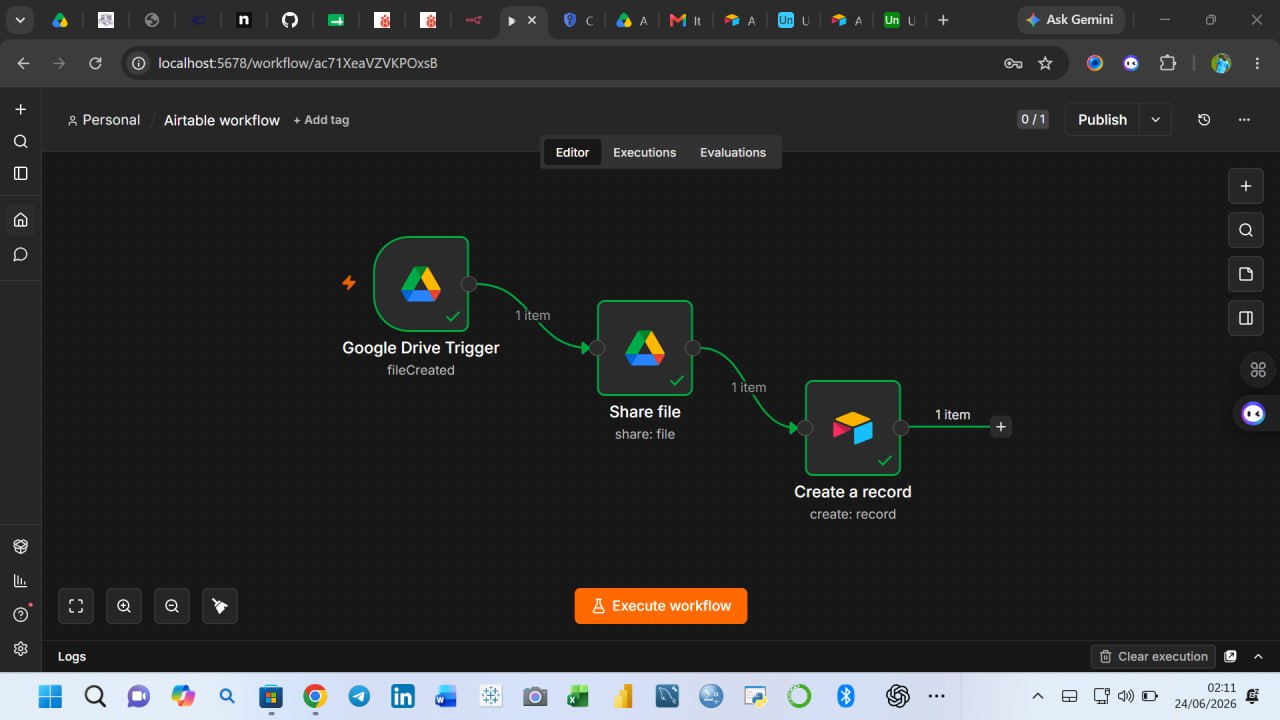
Task: Click the Airtable workflow name field
Action: point(222,120)
